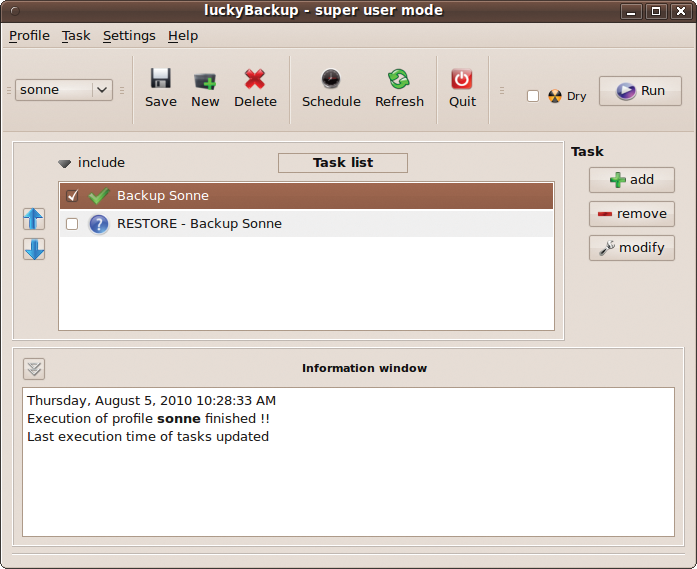Move the selected task down with the blue arrow

(x=34, y=249)
